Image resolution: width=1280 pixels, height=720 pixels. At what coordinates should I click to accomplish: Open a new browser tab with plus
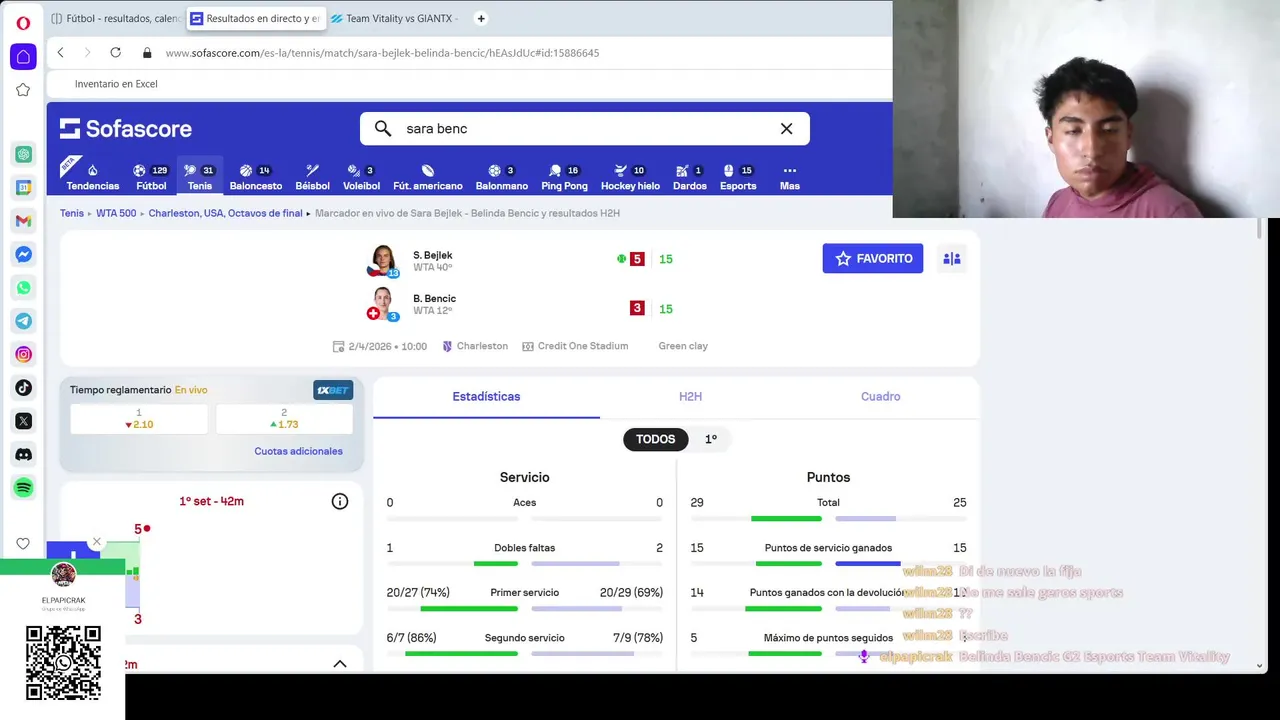(x=481, y=18)
